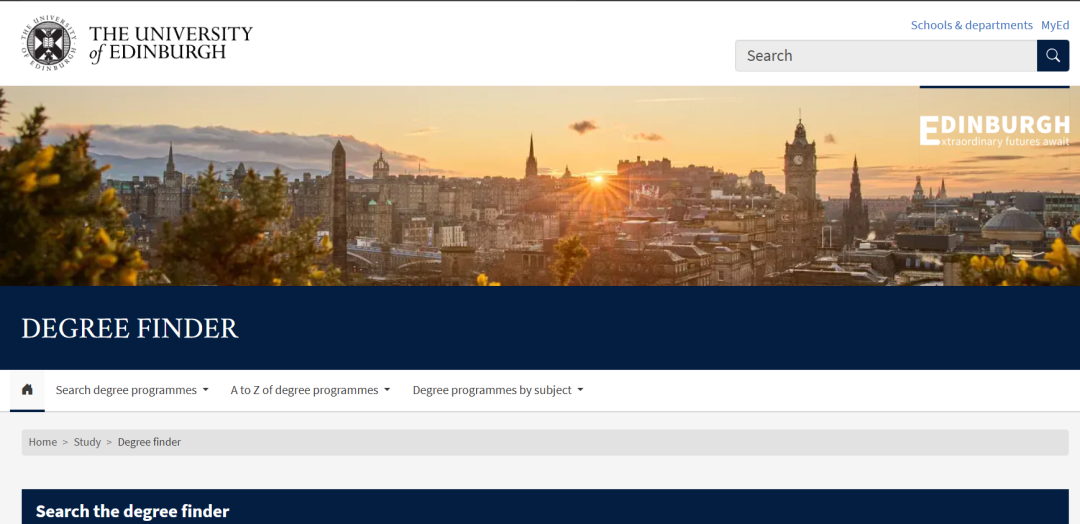This screenshot has width=1080, height=524.
Task: Go to Home in the breadcrumb
Action: coord(43,442)
